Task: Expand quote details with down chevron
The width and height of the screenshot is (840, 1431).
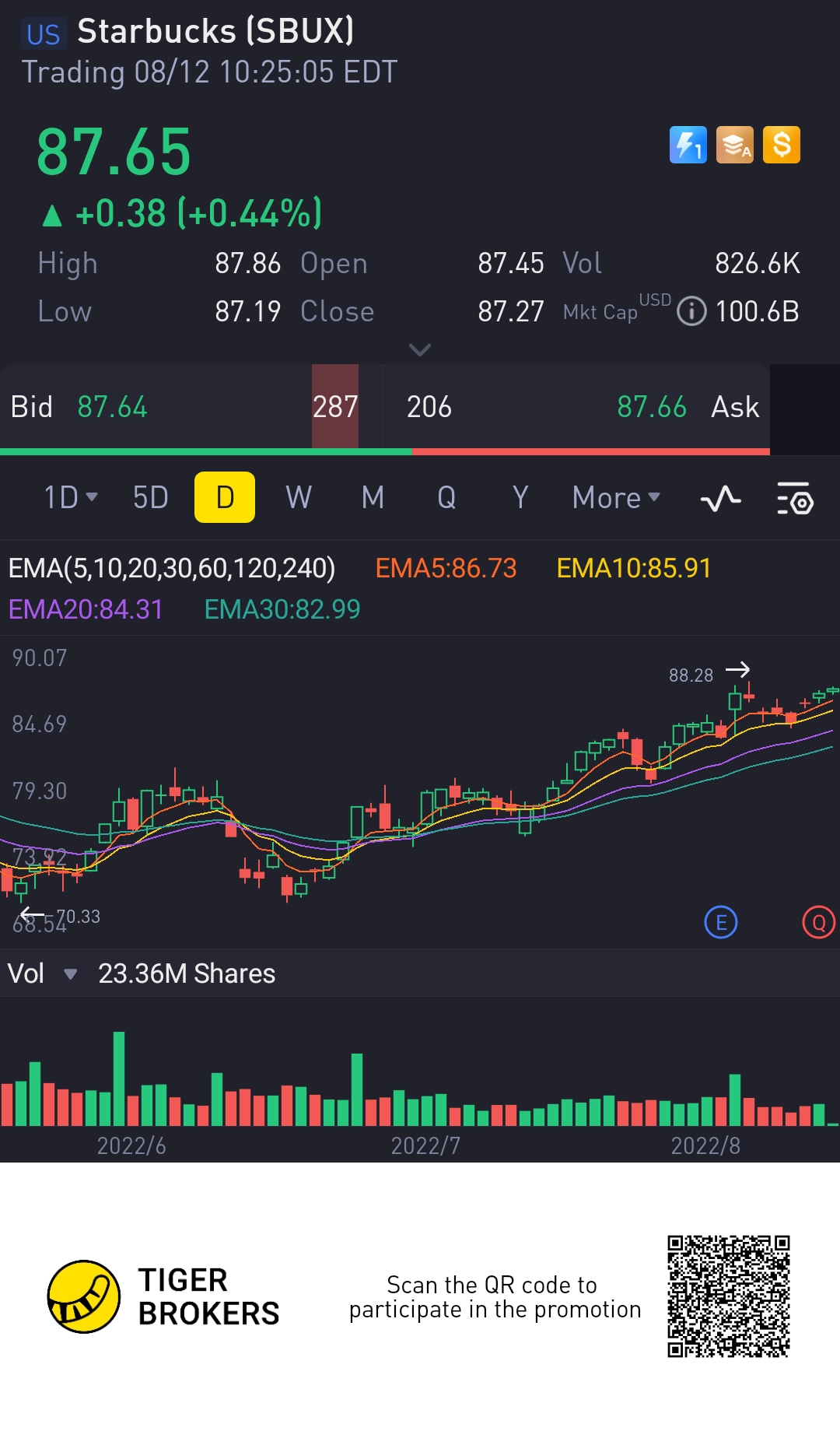Action: click(x=420, y=350)
